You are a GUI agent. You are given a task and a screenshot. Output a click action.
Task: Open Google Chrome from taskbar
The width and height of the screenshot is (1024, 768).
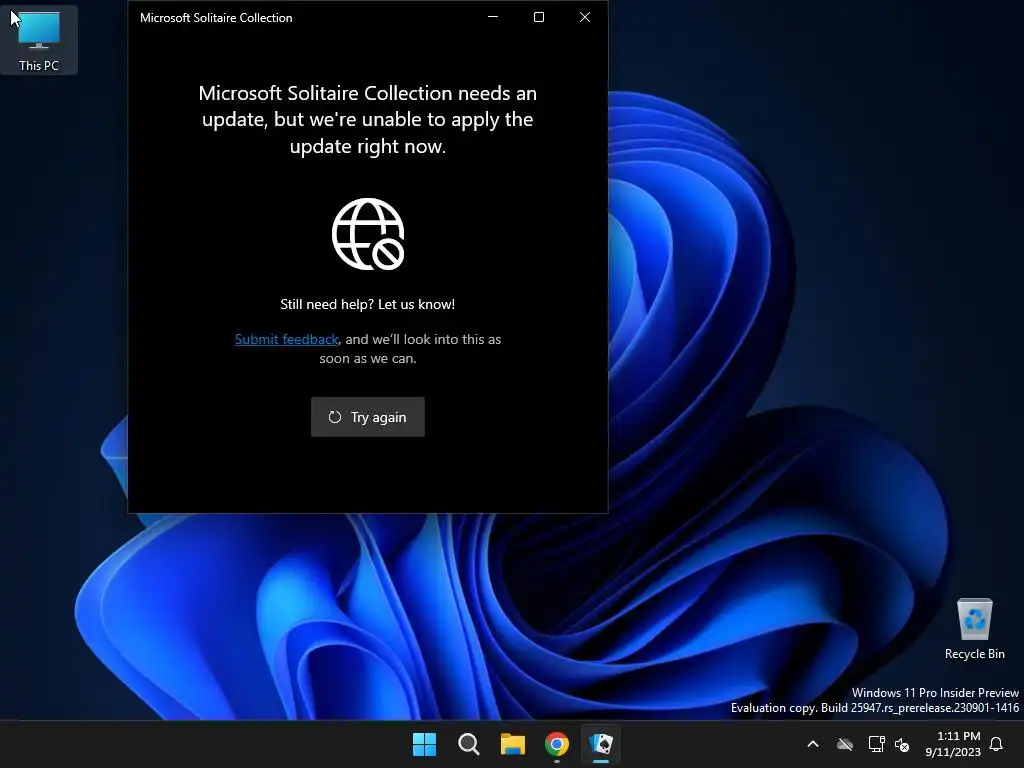(557, 744)
